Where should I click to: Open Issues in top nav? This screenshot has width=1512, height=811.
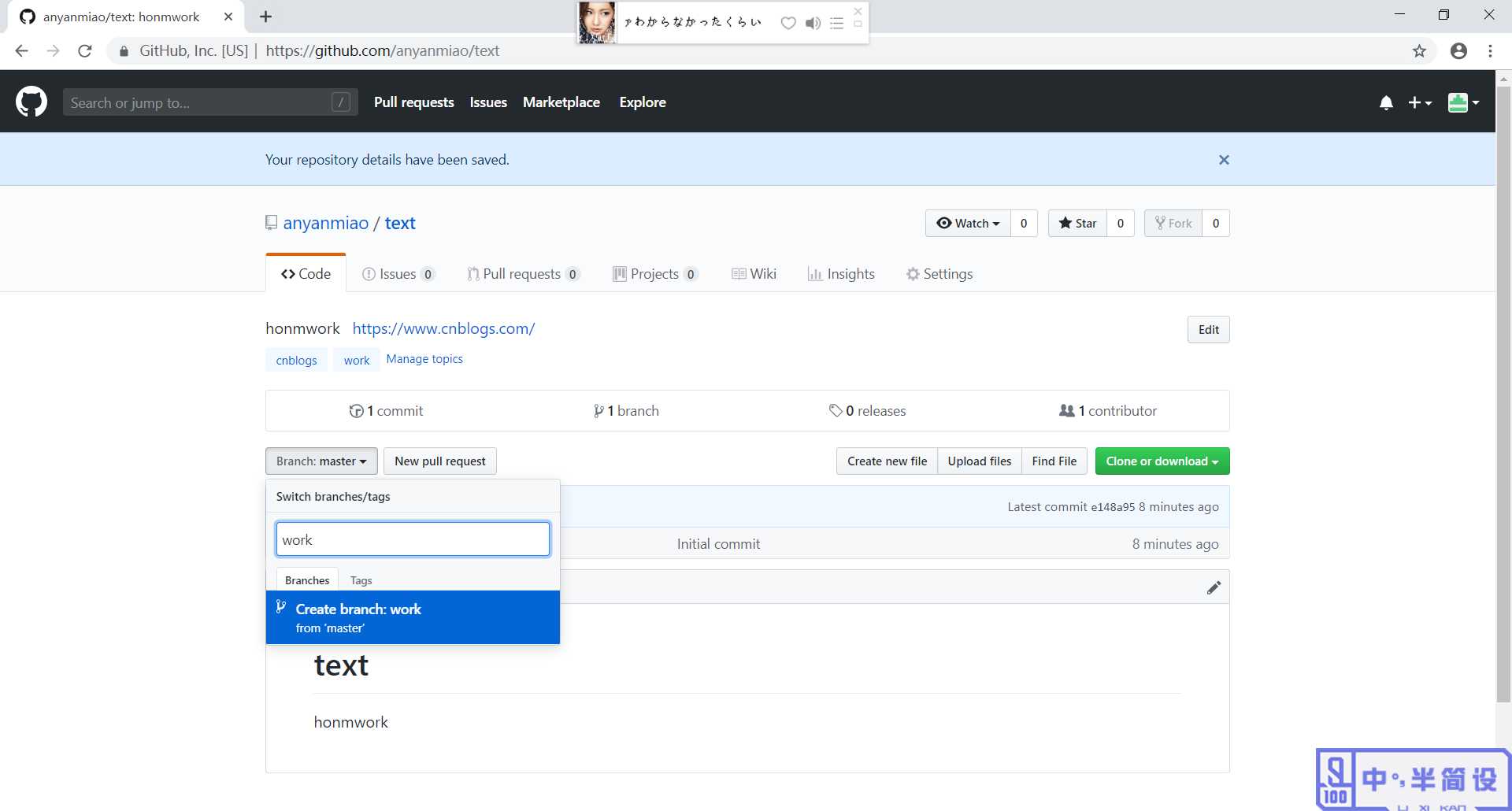point(488,102)
